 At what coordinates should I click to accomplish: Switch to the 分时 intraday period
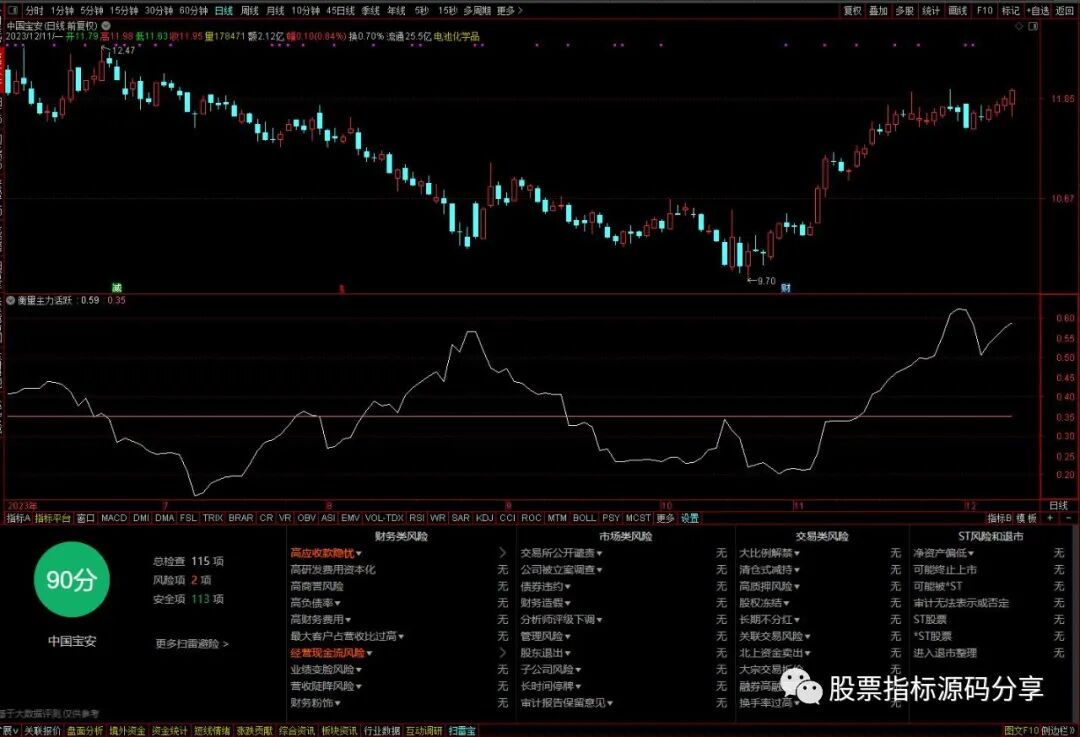point(34,10)
